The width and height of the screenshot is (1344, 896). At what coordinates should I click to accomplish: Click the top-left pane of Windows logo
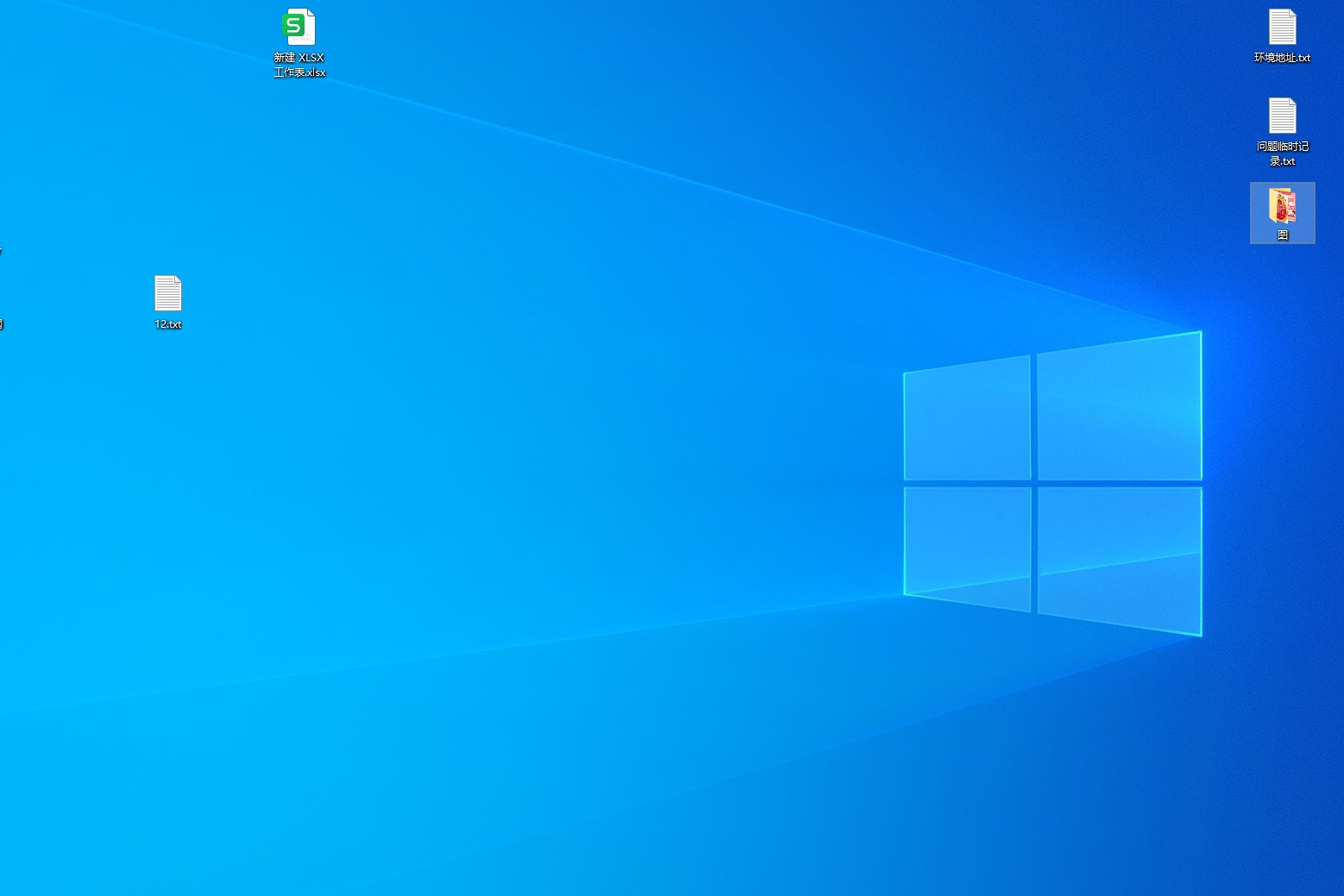967,419
